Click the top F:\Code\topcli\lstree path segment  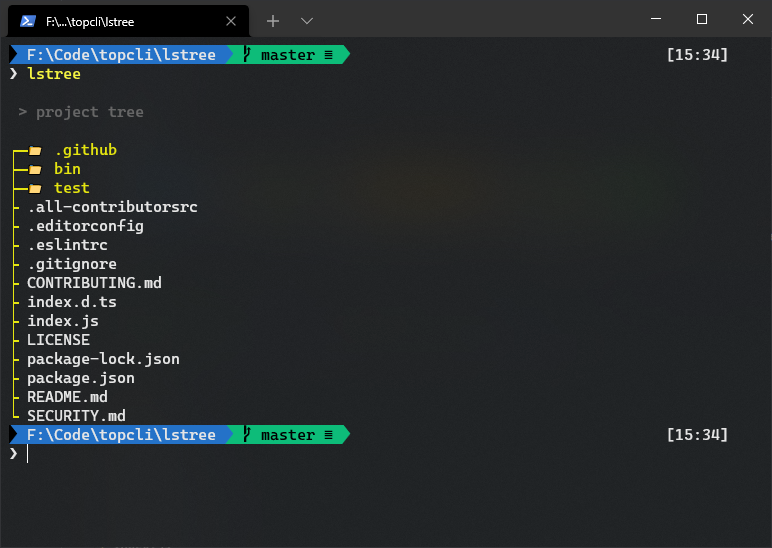(x=121, y=55)
